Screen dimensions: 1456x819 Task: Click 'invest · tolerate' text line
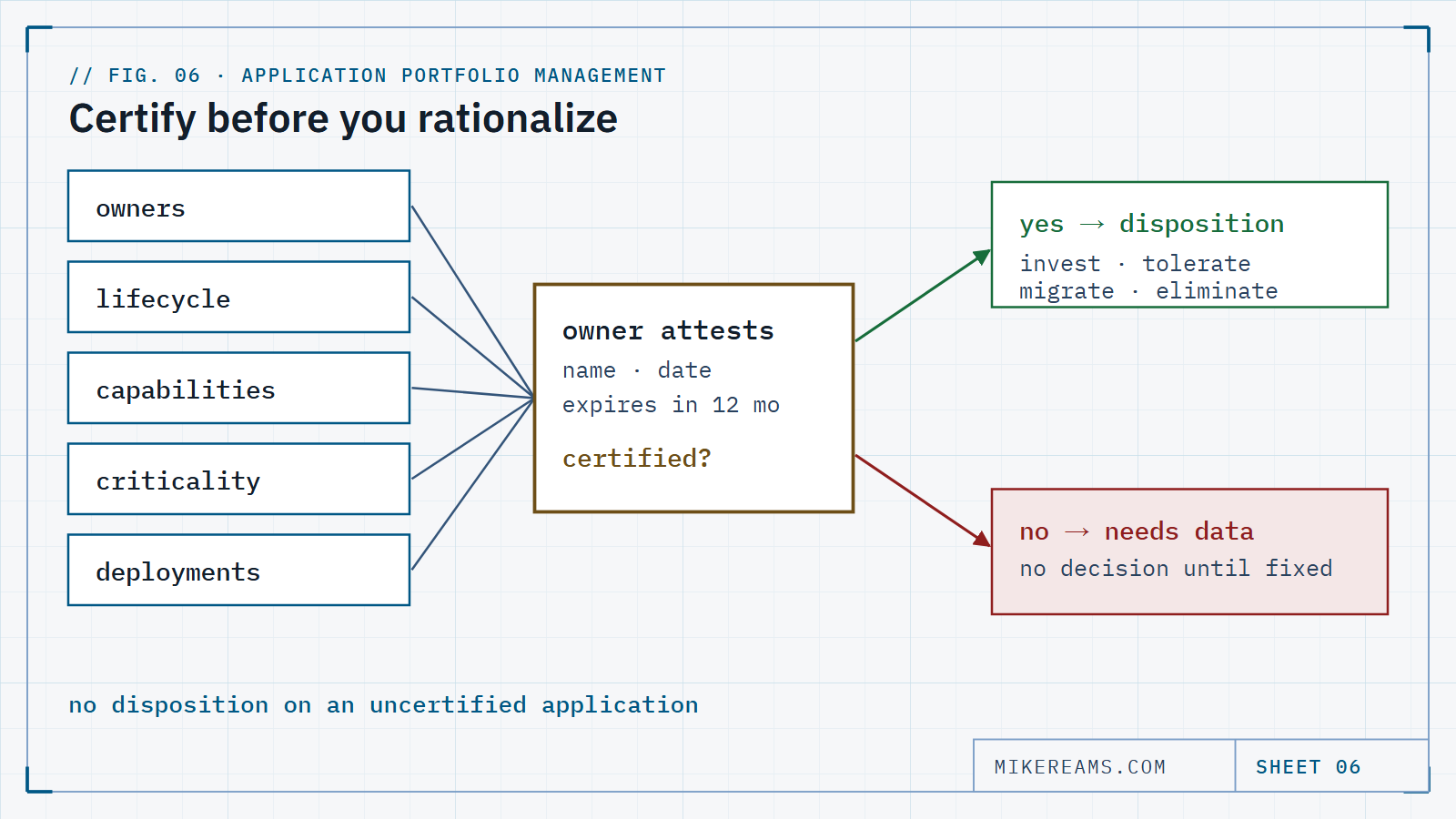[1135, 264]
